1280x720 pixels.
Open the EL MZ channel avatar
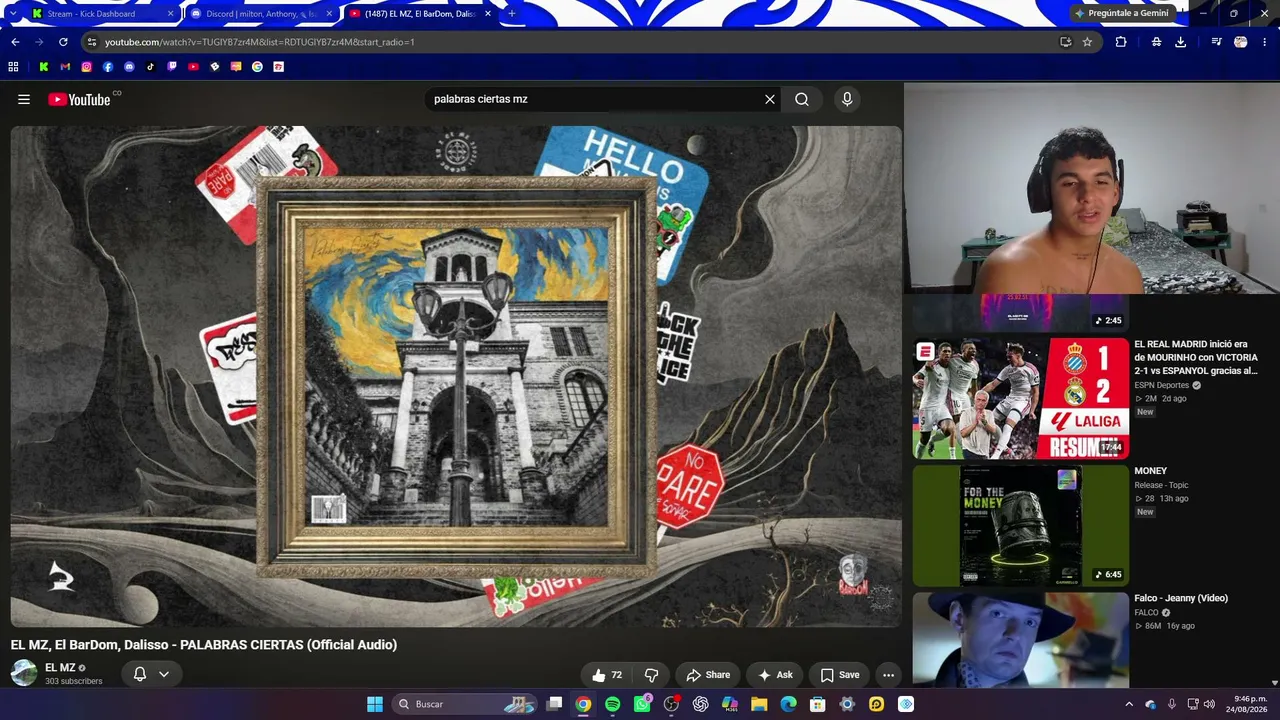tap(24, 673)
